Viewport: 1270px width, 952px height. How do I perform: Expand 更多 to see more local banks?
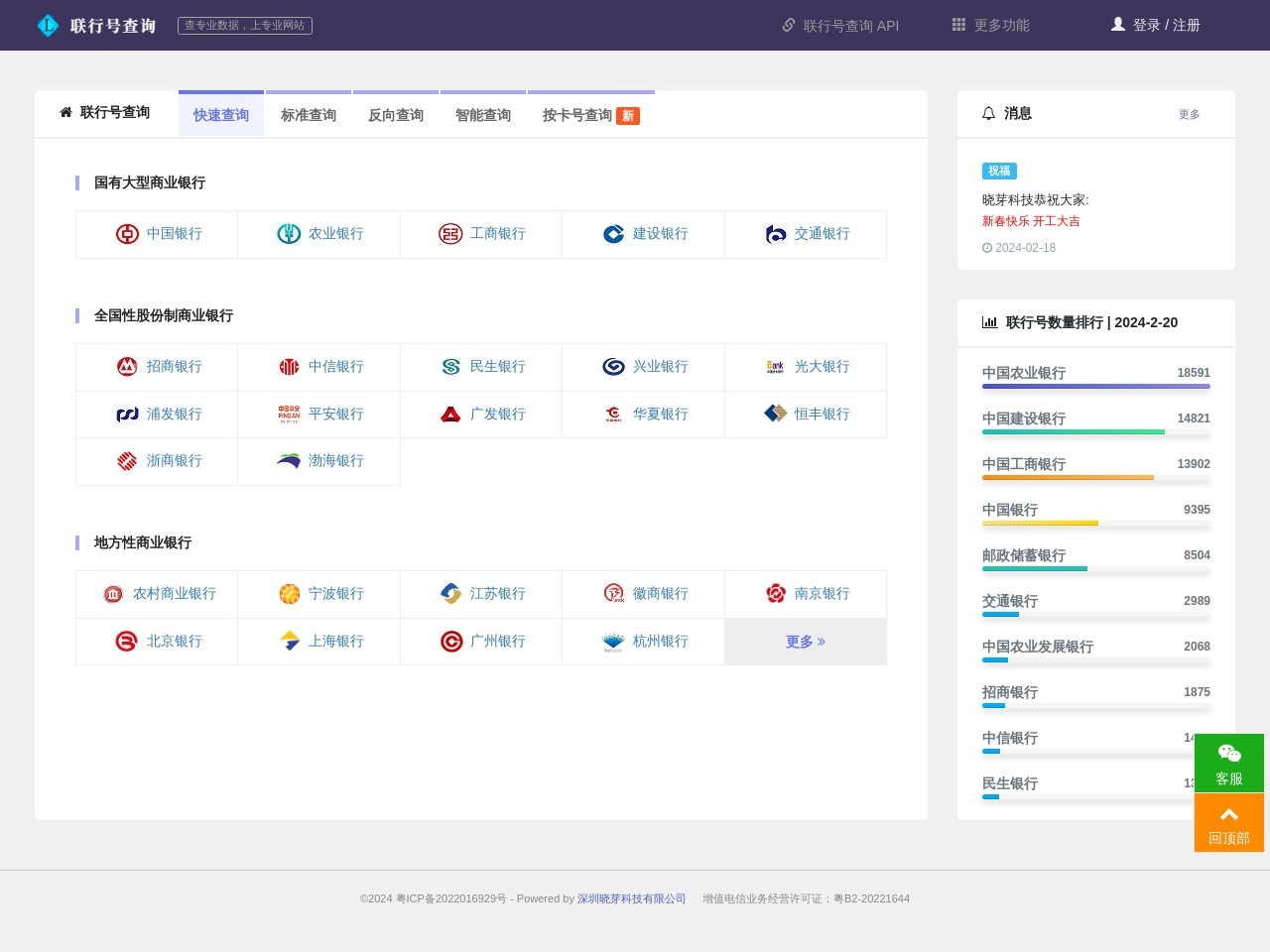806,642
